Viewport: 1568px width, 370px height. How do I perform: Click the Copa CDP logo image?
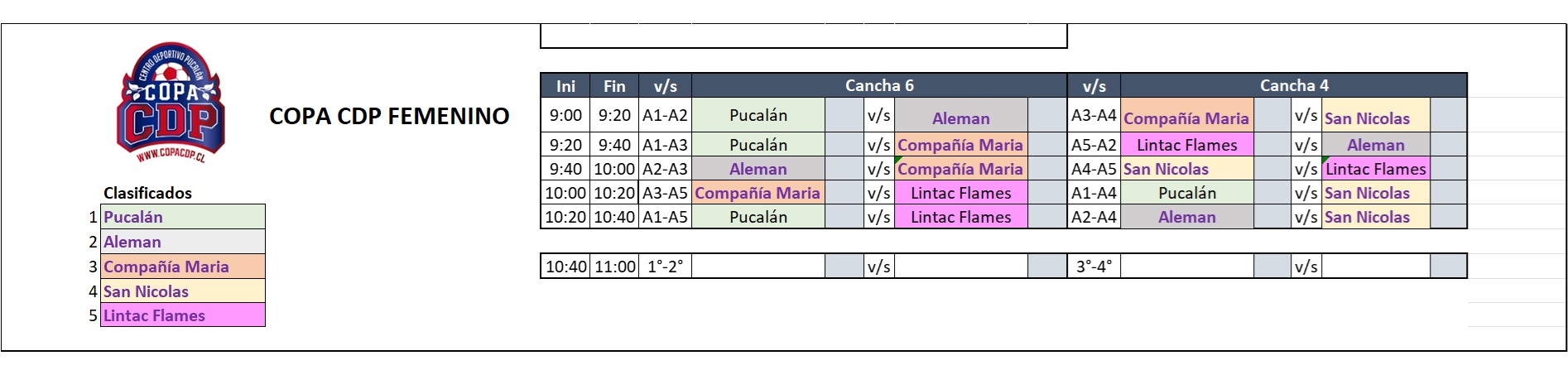[171, 103]
